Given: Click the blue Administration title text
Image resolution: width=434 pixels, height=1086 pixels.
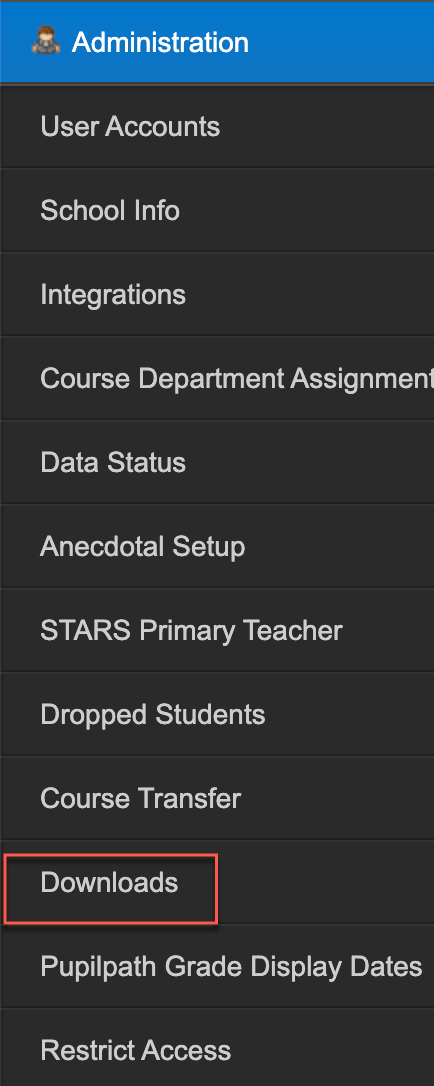Looking at the screenshot, I should (160, 42).
